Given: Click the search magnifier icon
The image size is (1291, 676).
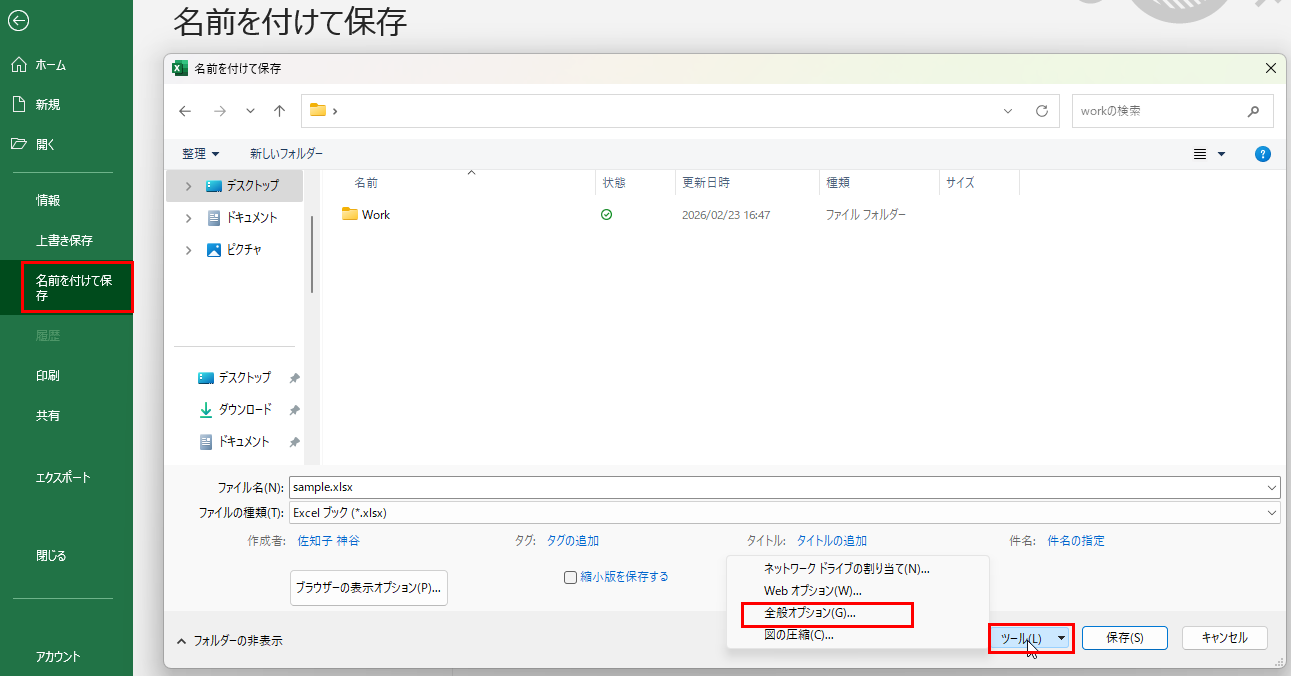Looking at the screenshot, I should tap(1254, 111).
